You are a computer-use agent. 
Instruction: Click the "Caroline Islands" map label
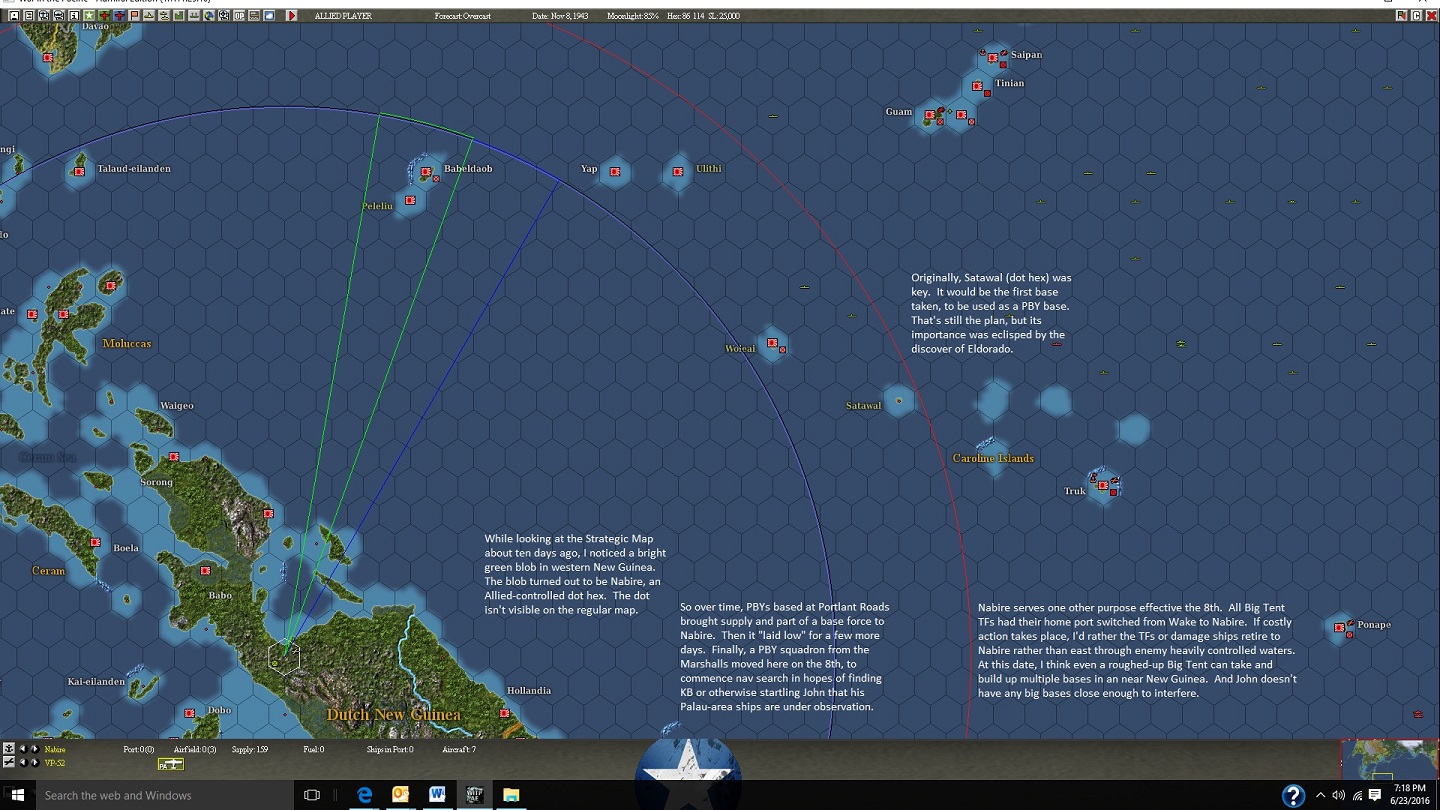pyautogui.click(x=993, y=458)
